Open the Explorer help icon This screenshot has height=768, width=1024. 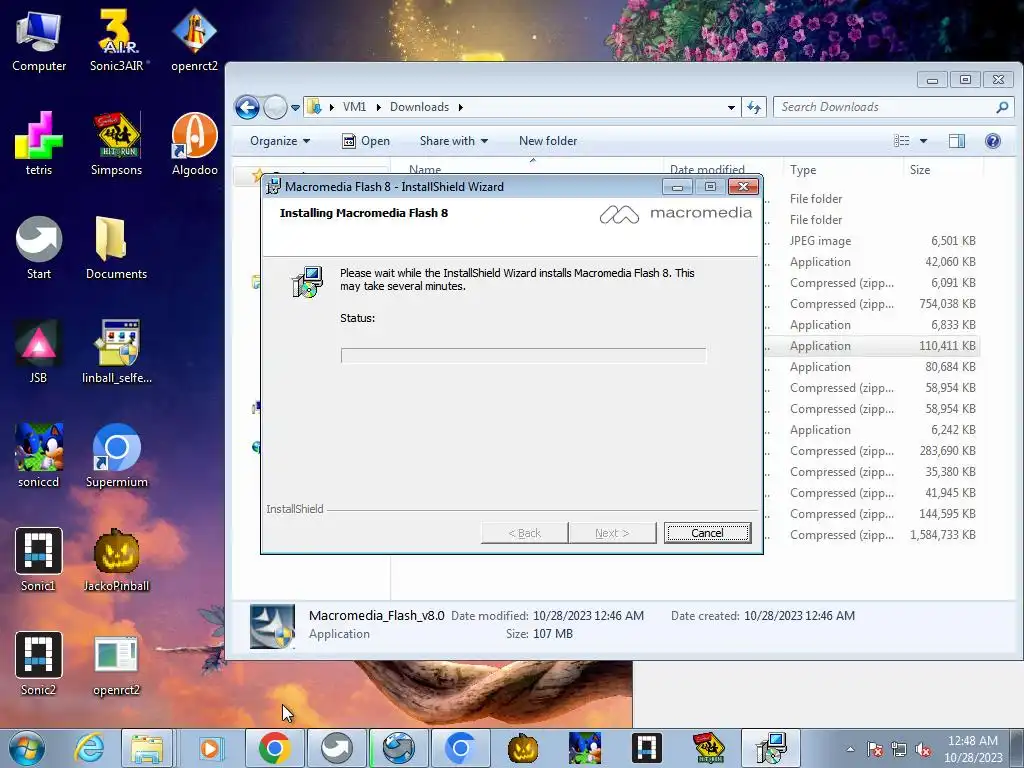pyautogui.click(x=993, y=141)
